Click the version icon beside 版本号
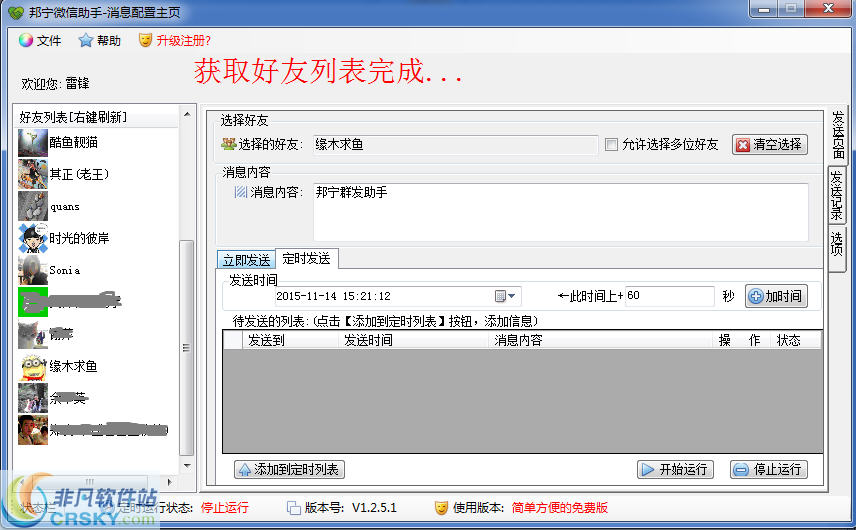This screenshot has height=530, width=856. coord(294,508)
